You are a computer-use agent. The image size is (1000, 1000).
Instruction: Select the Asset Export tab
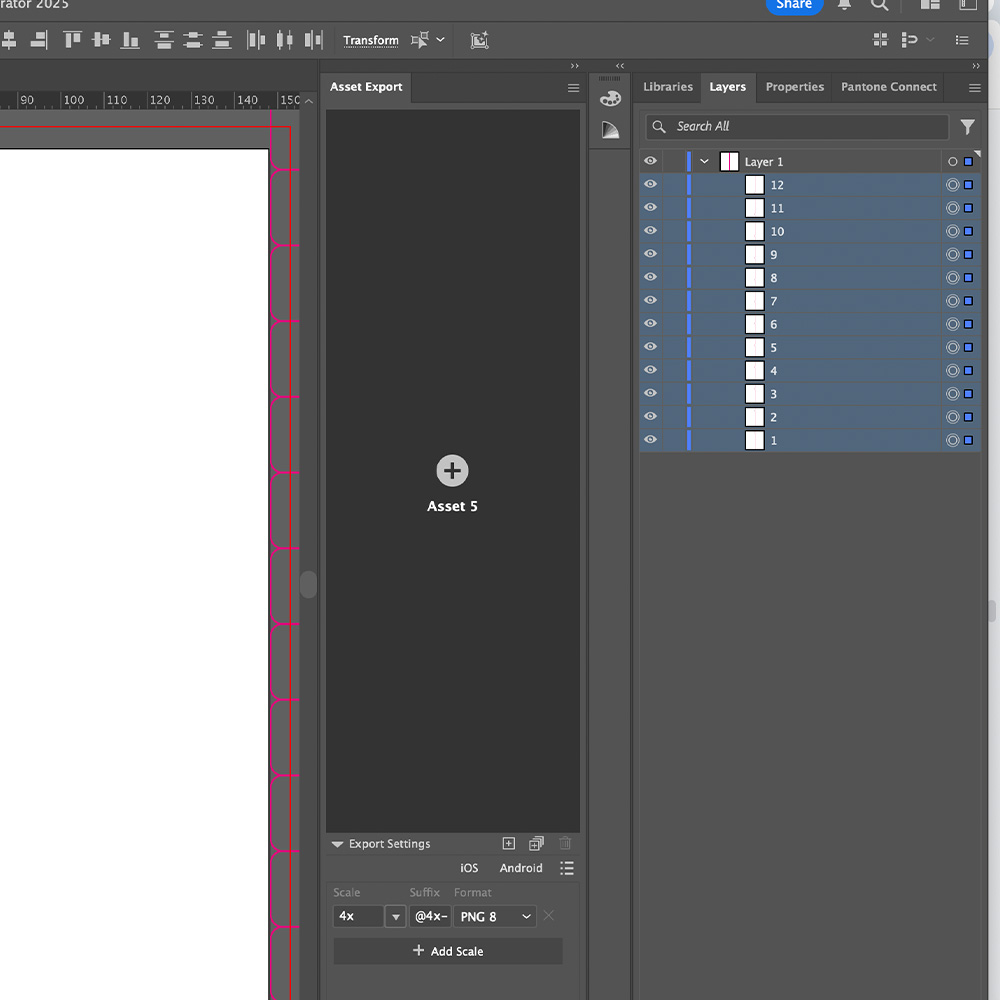(x=366, y=87)
